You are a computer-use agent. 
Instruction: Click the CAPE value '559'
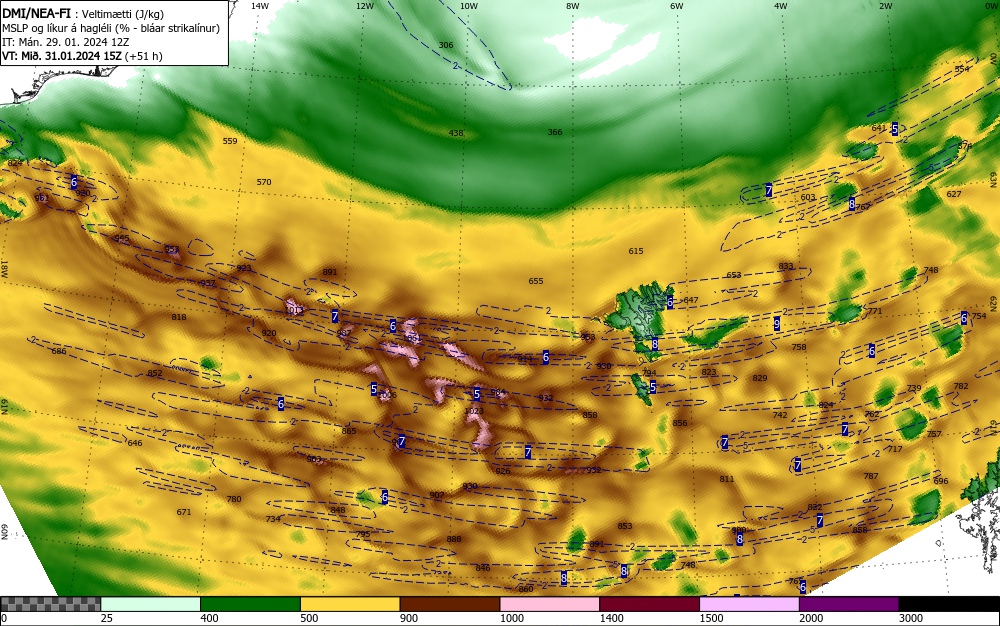coord(230,141)
